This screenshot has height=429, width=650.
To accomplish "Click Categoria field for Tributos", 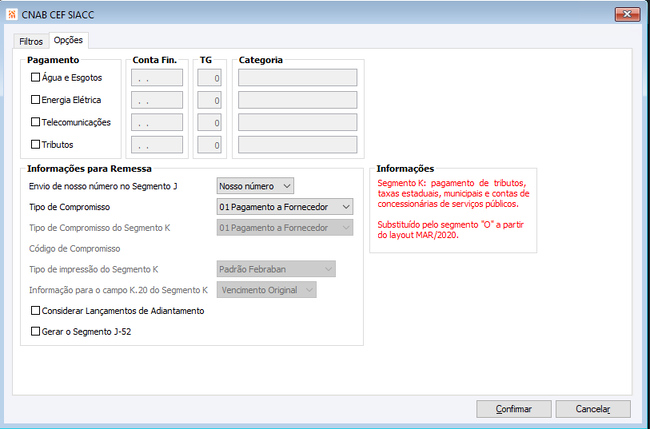I will pos(298,145).
